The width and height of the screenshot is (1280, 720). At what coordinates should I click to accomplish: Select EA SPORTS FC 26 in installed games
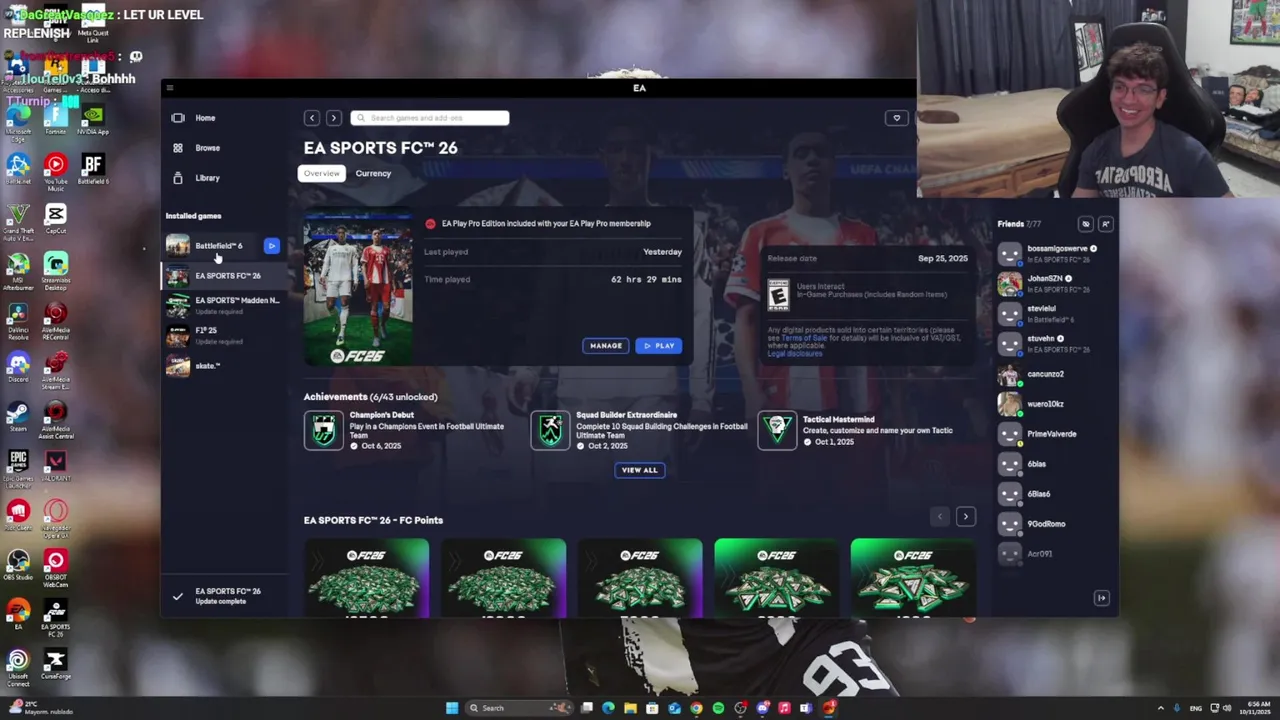(225, 276)
